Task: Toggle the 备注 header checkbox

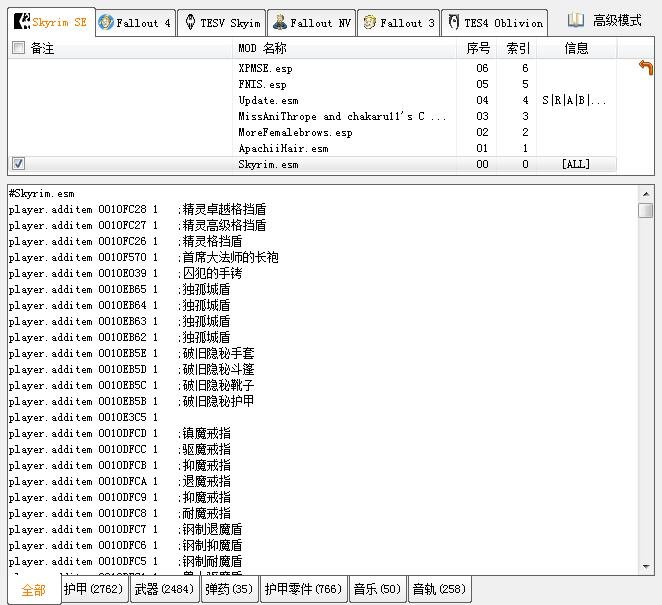Action: [x=18, y=48]
